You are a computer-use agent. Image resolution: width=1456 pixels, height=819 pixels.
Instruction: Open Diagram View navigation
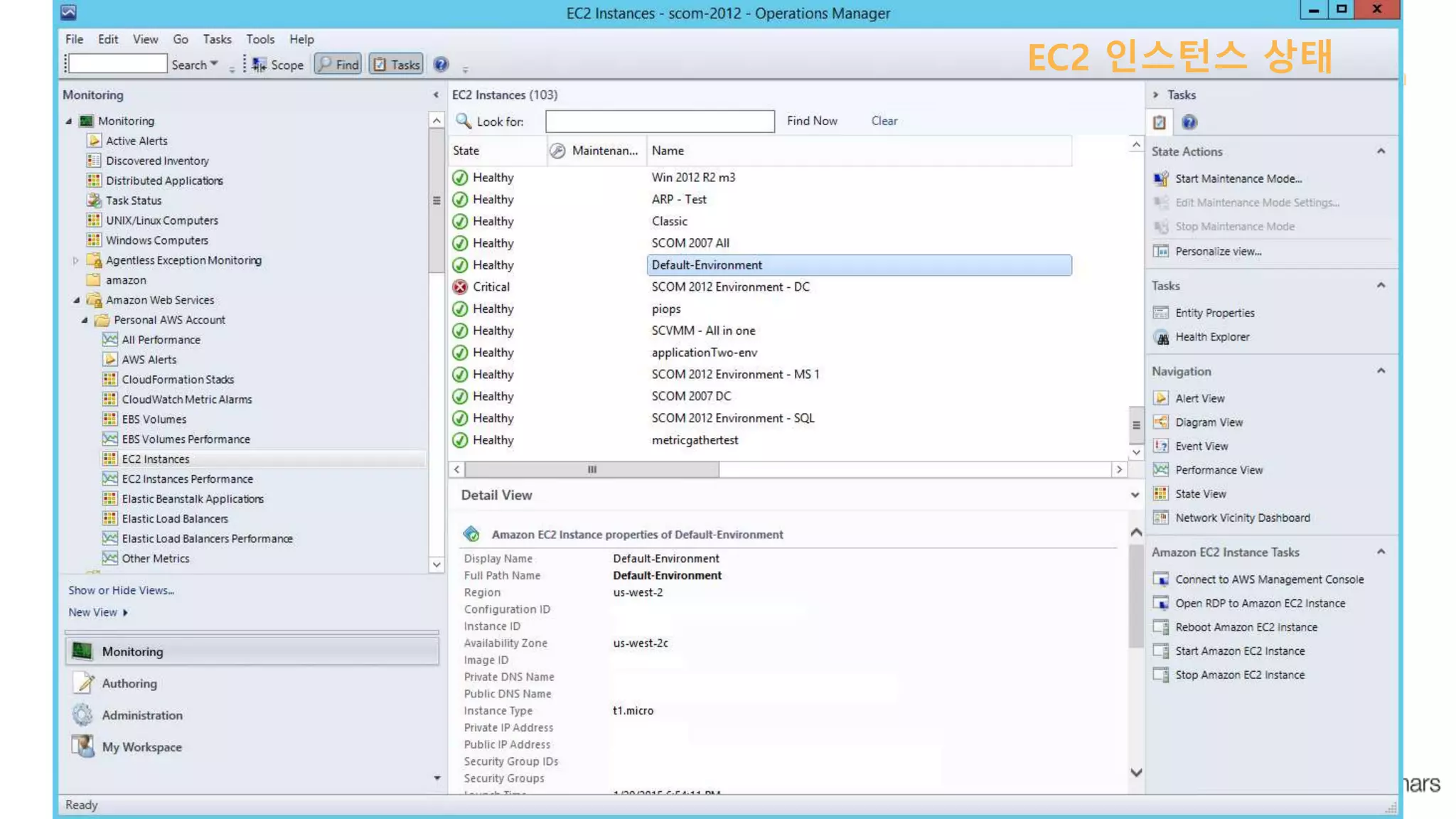1209,422
